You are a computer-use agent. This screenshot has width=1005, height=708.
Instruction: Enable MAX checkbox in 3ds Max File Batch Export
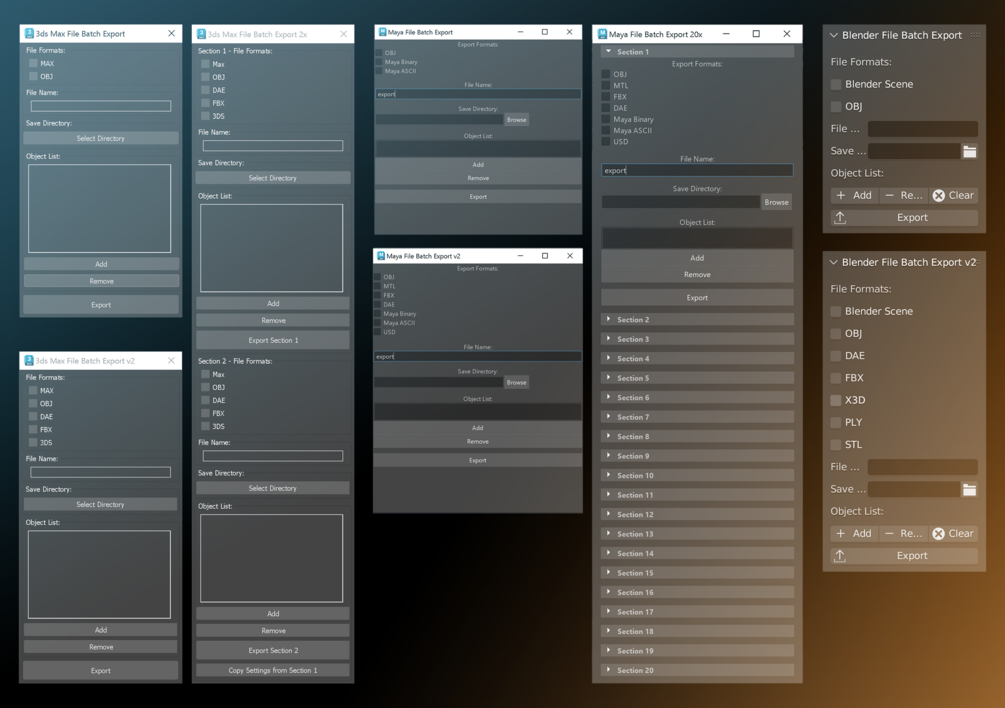(33, 63)
